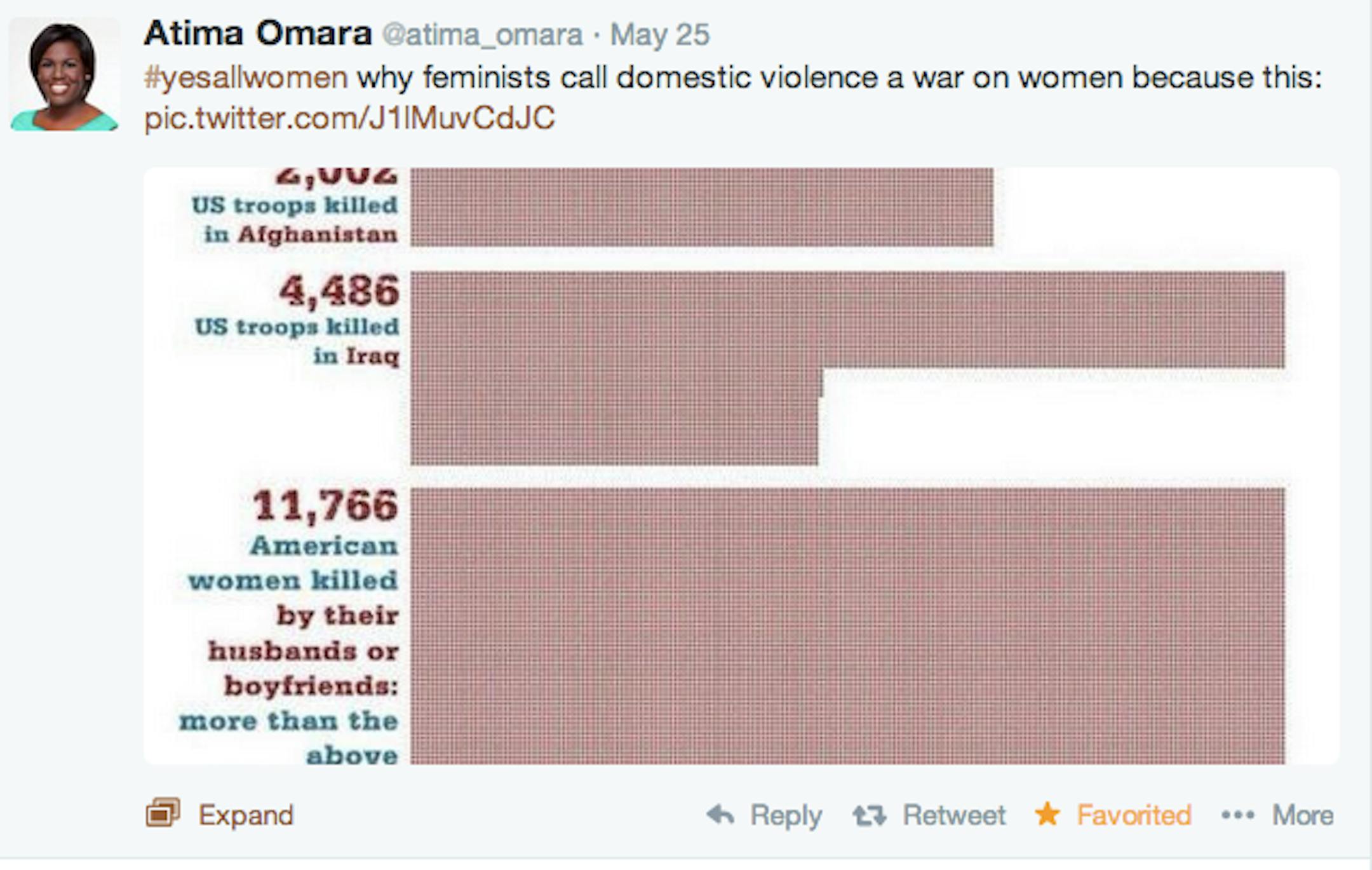Open the pic.twitter.com/J1lMuvCdJC link
The image size is (1372, 870).
click(x=349, y=118)
